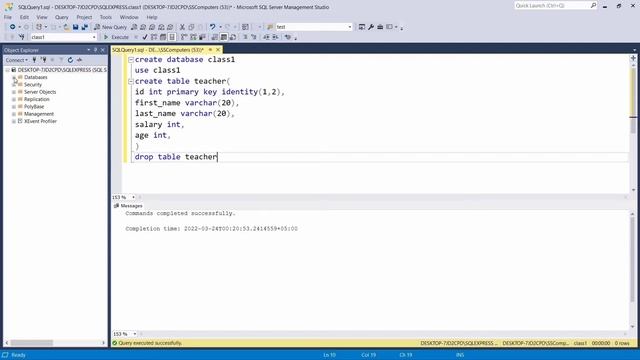Open the Tools menu
Viewport: 640px width, 360px height.
(106, 17)
